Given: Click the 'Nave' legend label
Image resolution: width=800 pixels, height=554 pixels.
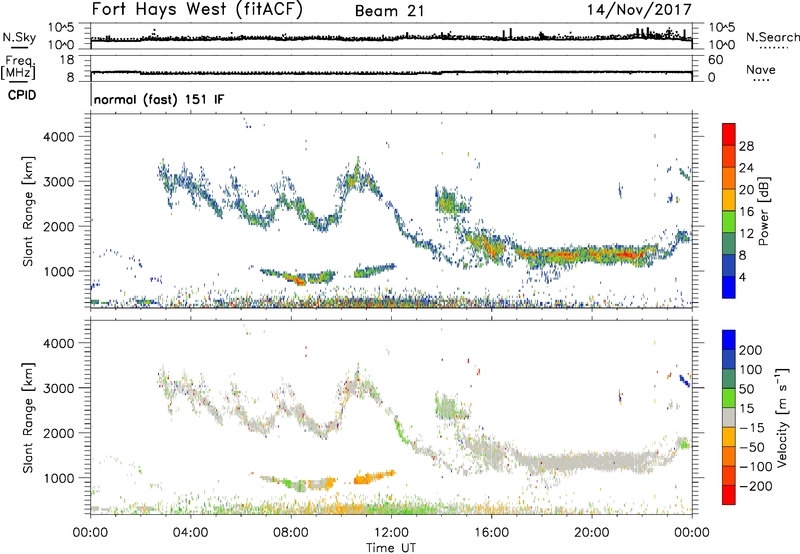Looking at the screenshot, I should [761, 69].
